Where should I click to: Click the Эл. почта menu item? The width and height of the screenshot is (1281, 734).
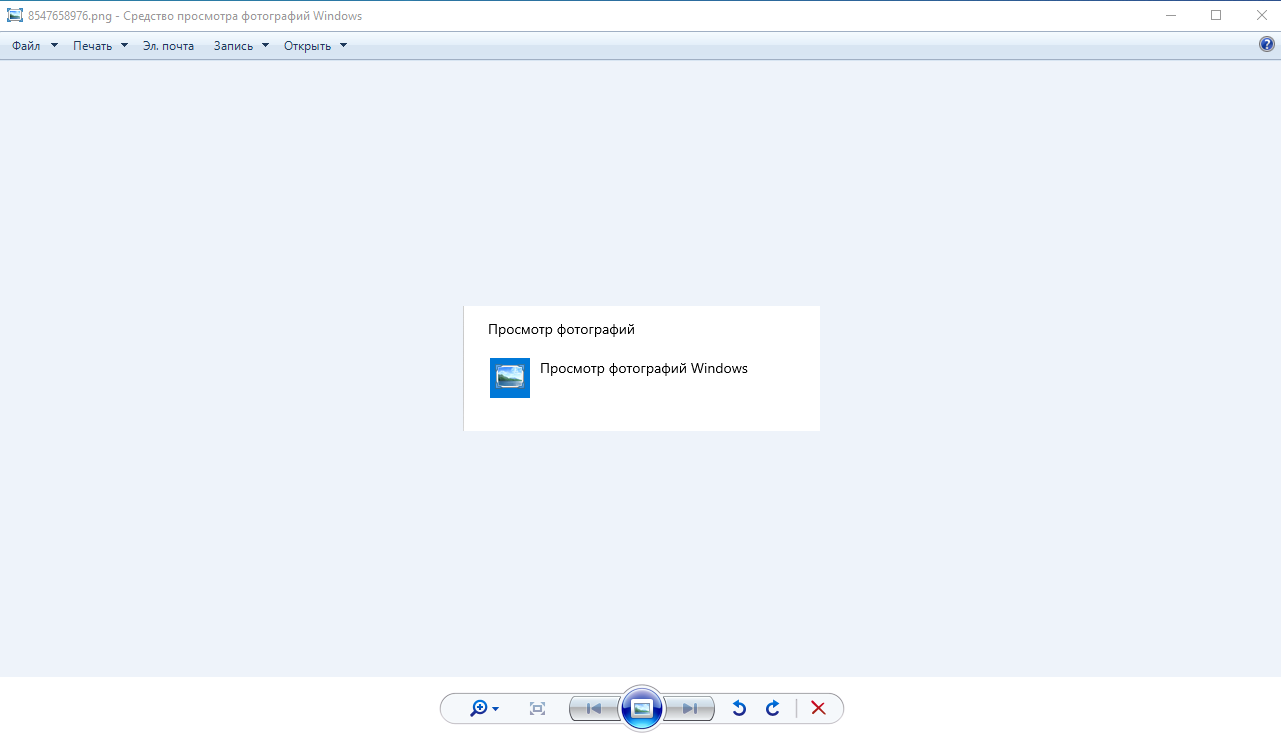tap(168, 46)
